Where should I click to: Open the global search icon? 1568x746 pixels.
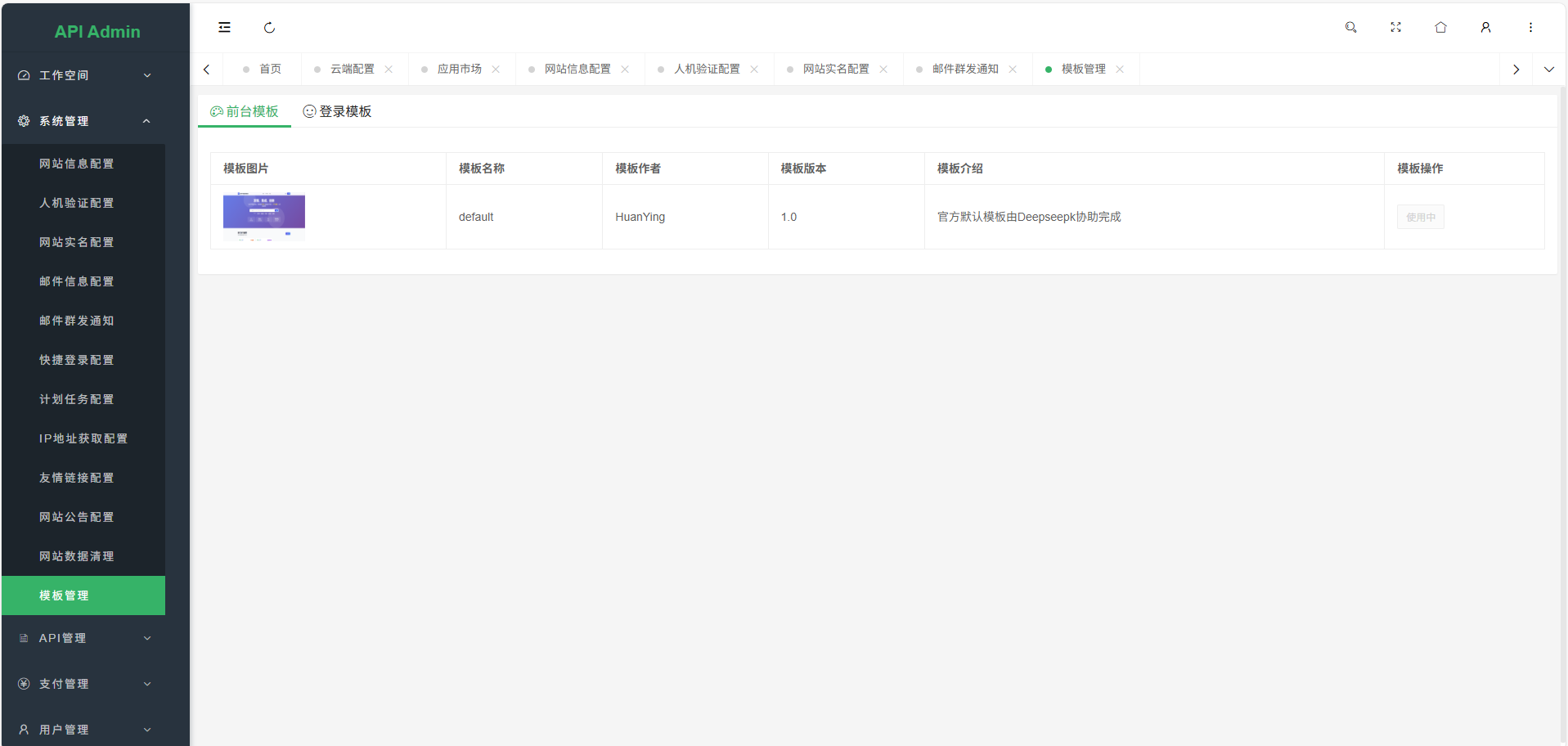1350,27
